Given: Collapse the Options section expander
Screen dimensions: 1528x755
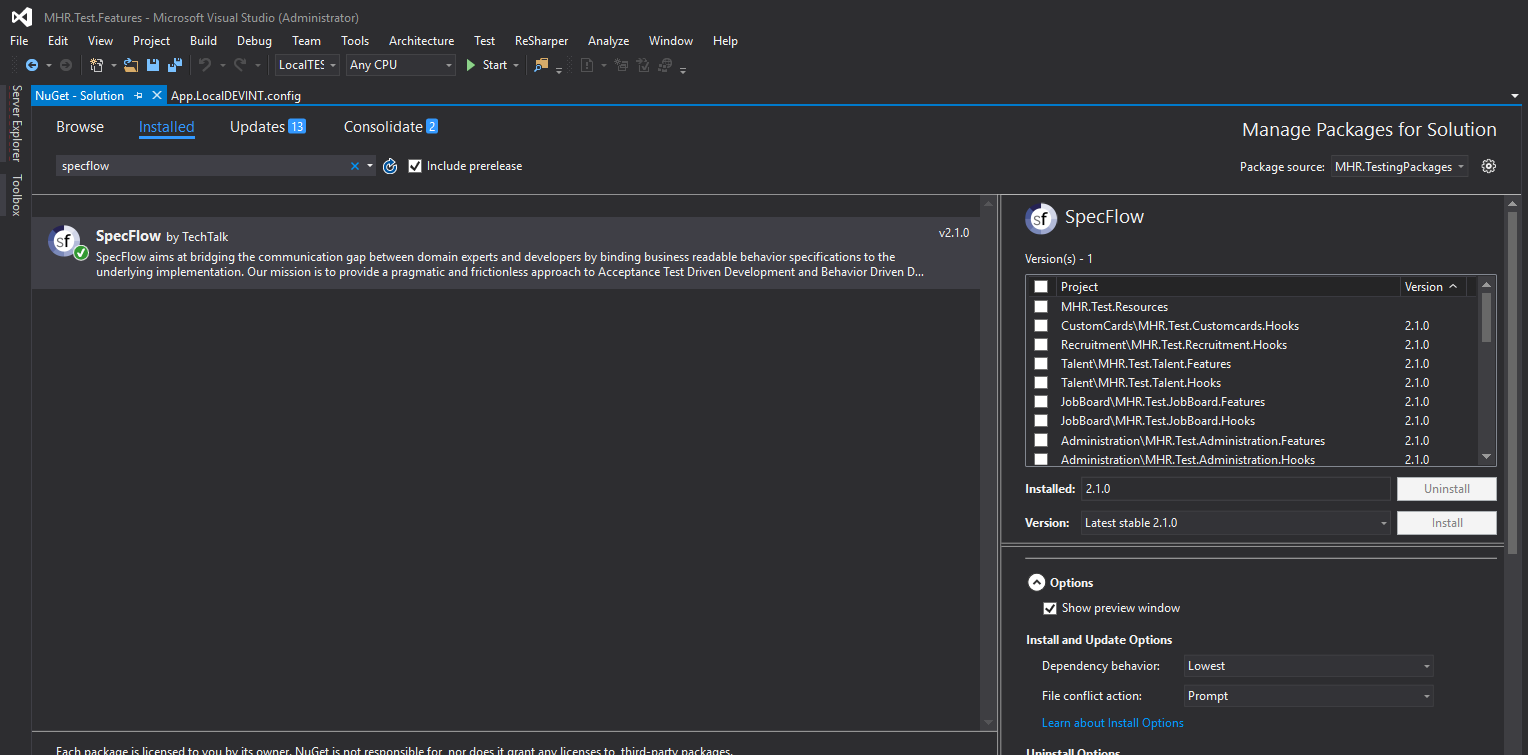Looking at the screenshot, I should click(1036, 583).
